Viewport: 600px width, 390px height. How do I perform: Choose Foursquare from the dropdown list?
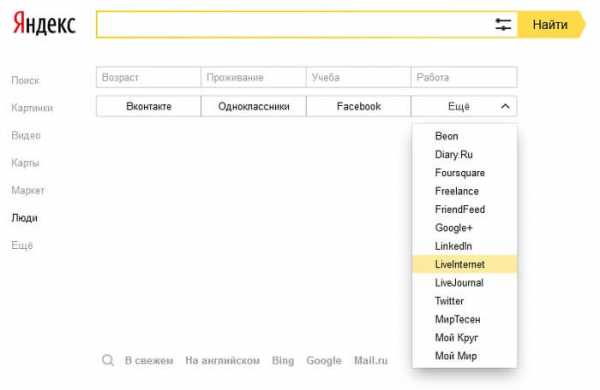click(x=465, y=173)
